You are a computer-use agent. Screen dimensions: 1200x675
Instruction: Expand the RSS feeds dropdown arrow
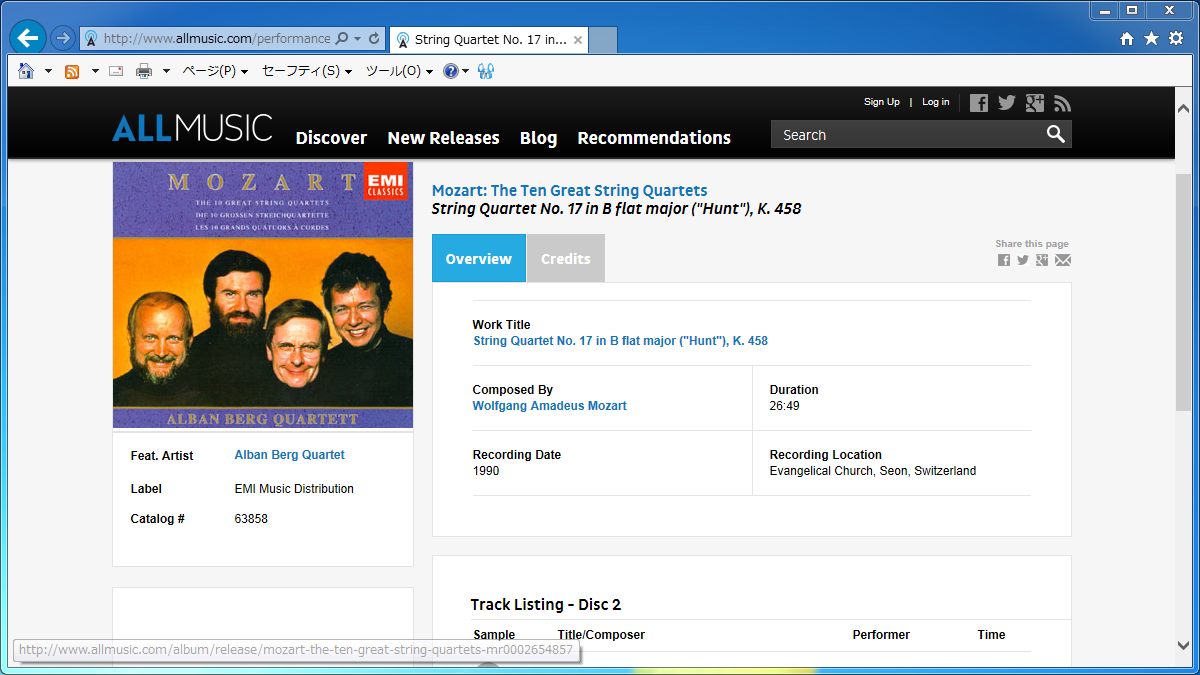(x=95, y=71)
